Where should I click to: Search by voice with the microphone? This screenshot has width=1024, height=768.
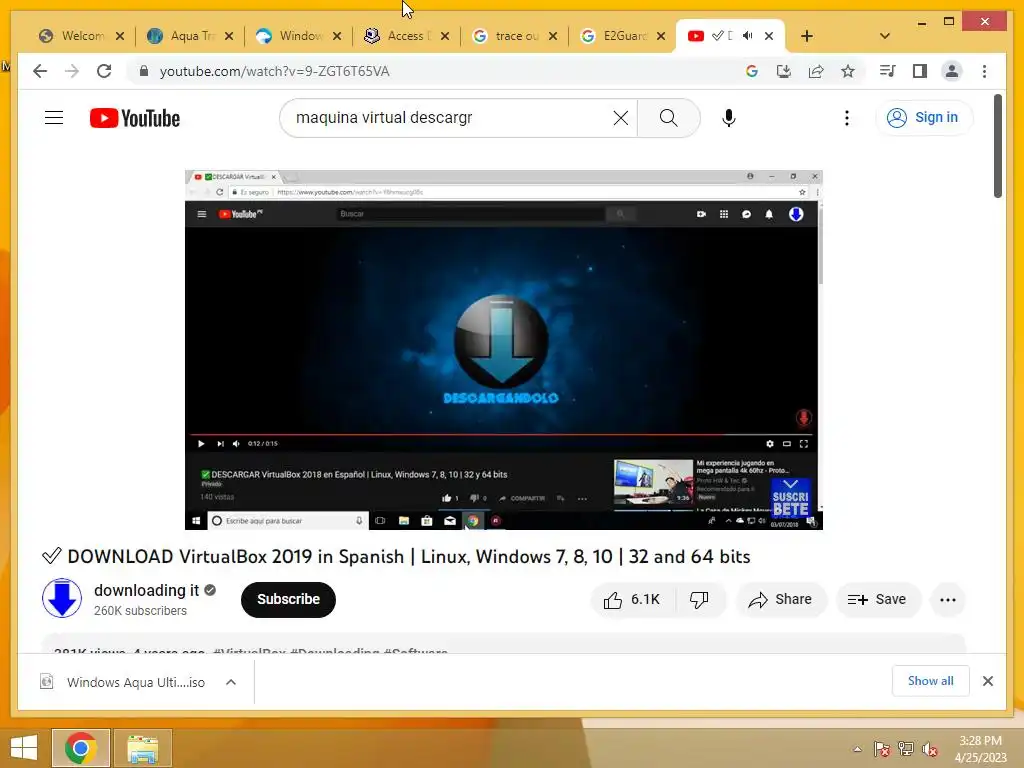729,118
